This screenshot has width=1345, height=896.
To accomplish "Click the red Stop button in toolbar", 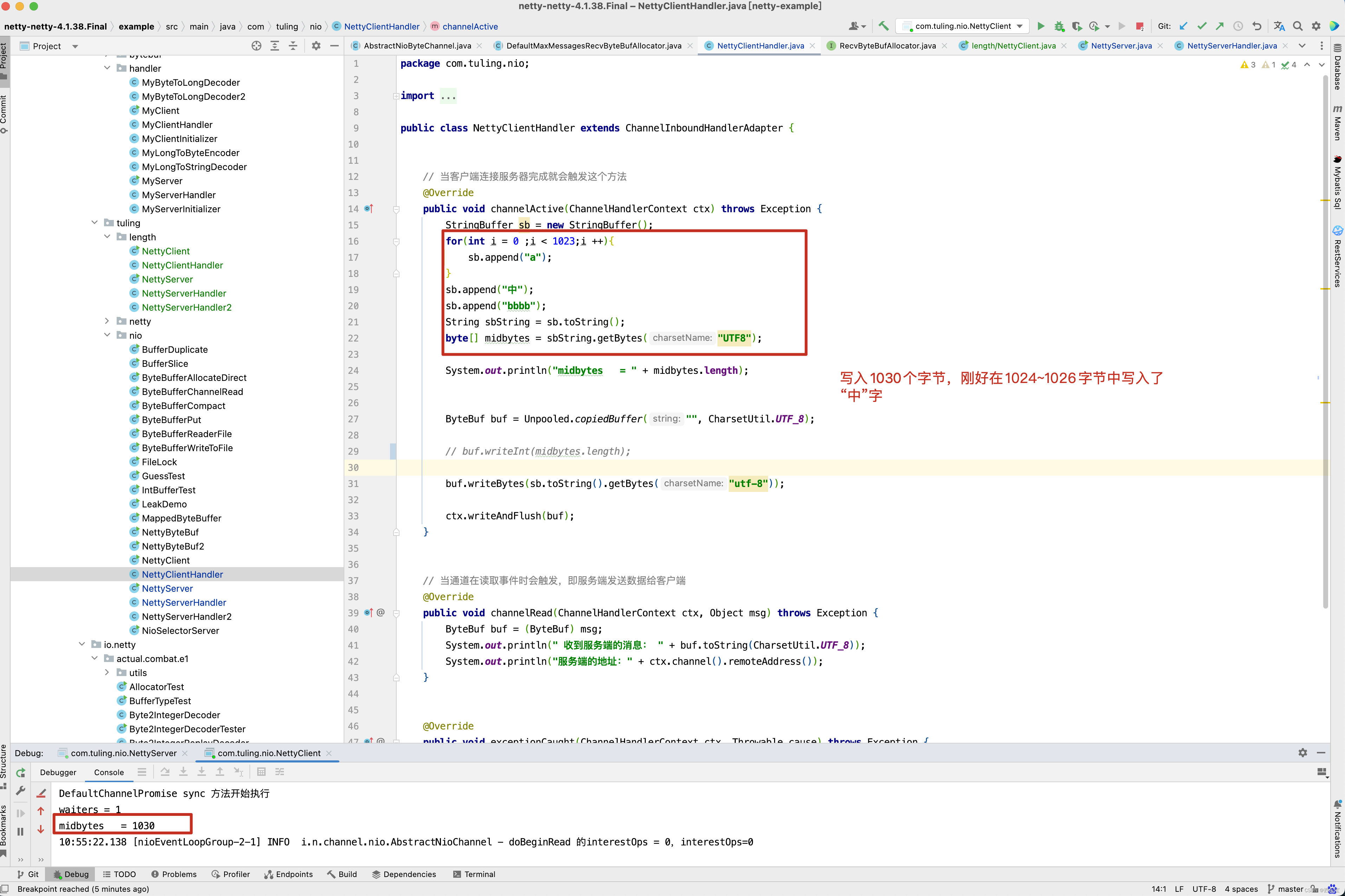I will tap(1139, 26).
